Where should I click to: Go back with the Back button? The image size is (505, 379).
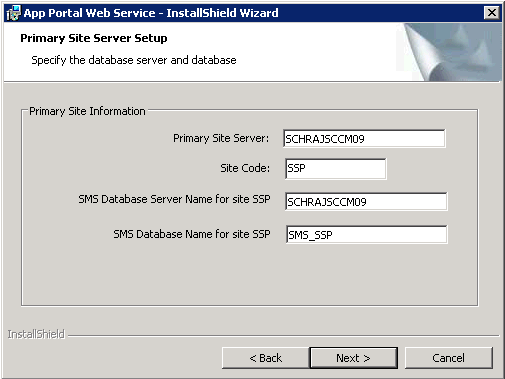(x=266, y=358)
